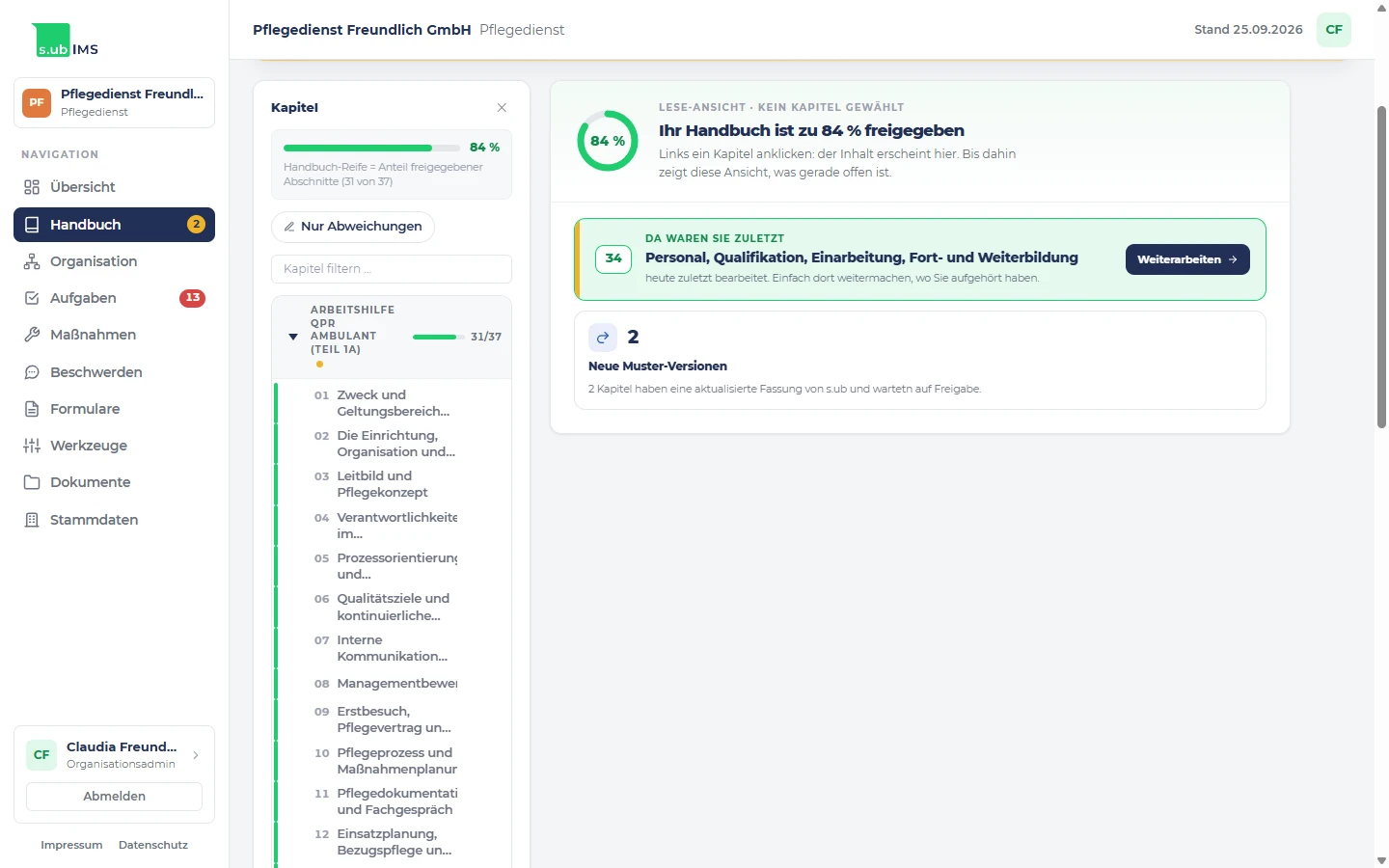Screen dimensions: 1389x868
Task: Click the Formulare document icon
Action: tap(32, 409)
